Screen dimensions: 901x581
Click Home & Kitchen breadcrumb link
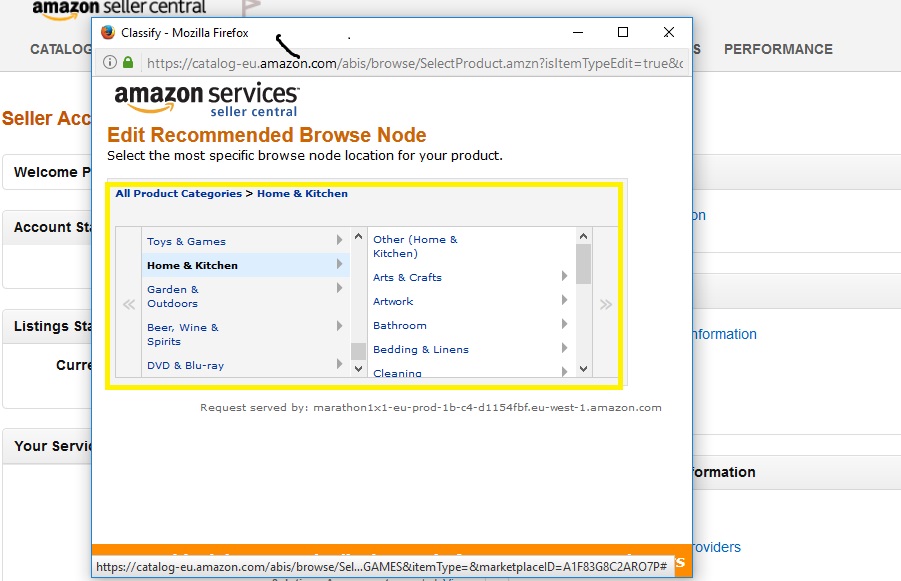302,194
